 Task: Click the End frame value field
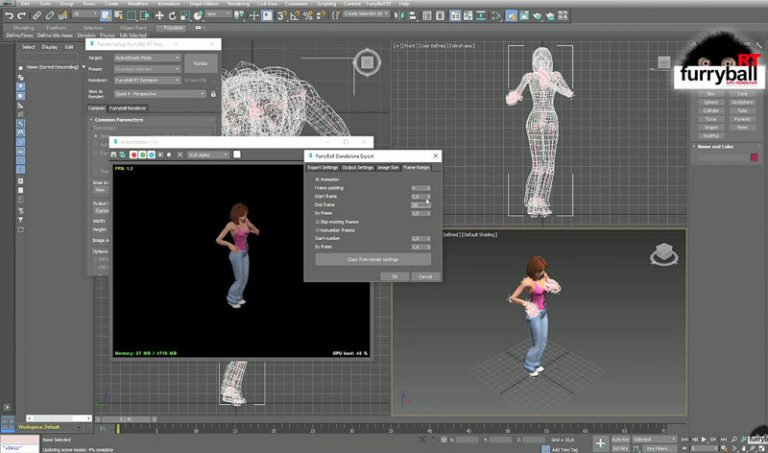(x=421, y=205)
